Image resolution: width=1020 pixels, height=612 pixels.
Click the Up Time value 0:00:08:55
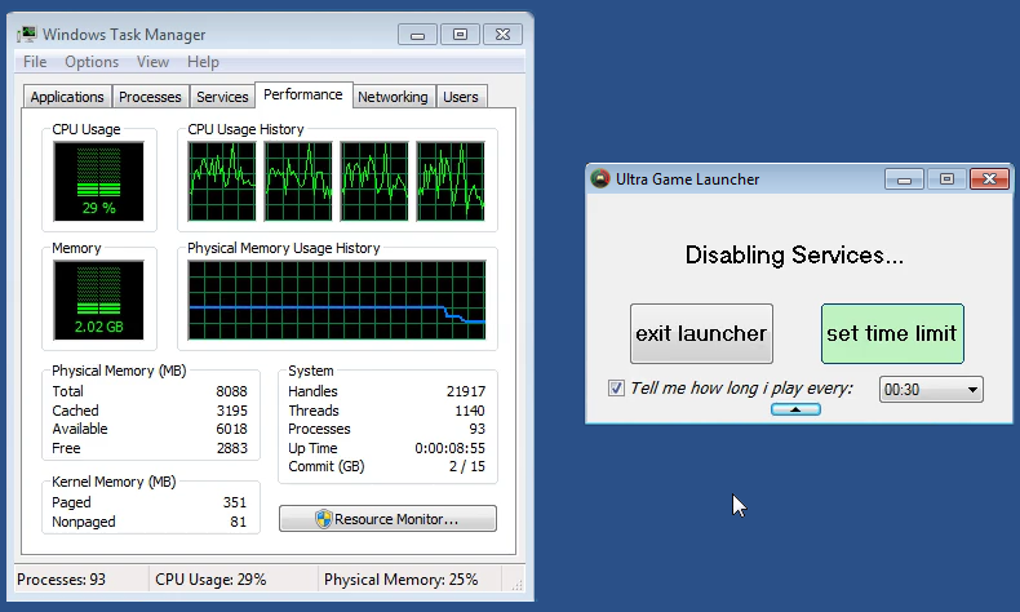click(x=450, y=448)
